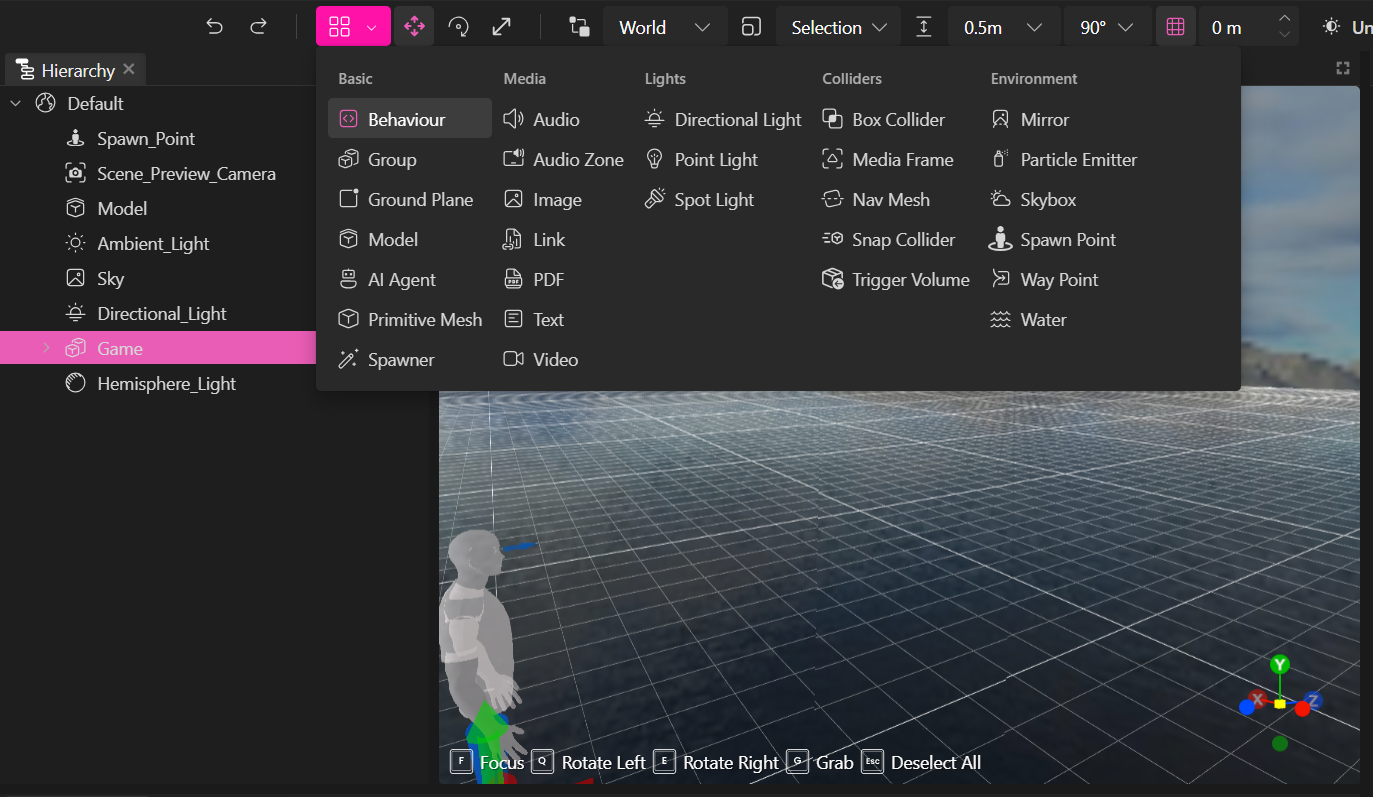Viewport: 1373px width, 797px height.
Task: Increase grid height with up stepper
Action: coord(1285,18)
